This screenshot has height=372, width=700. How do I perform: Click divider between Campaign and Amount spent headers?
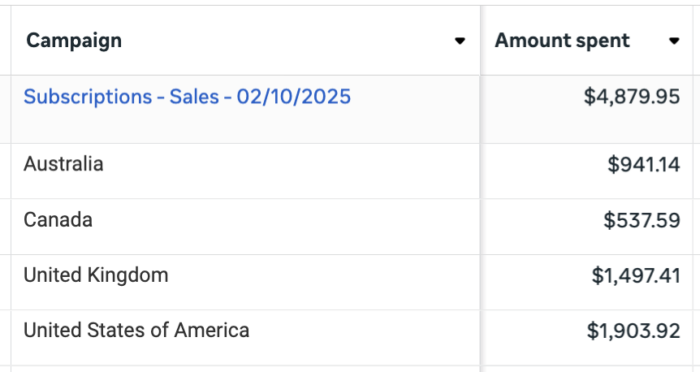click(481, 41)
